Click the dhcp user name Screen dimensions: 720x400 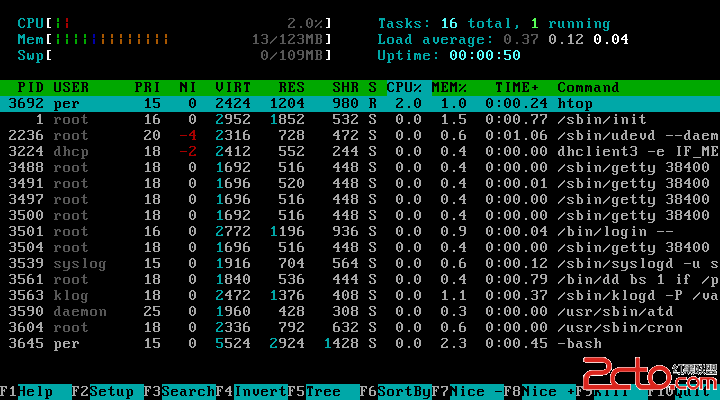coord(71,152)
